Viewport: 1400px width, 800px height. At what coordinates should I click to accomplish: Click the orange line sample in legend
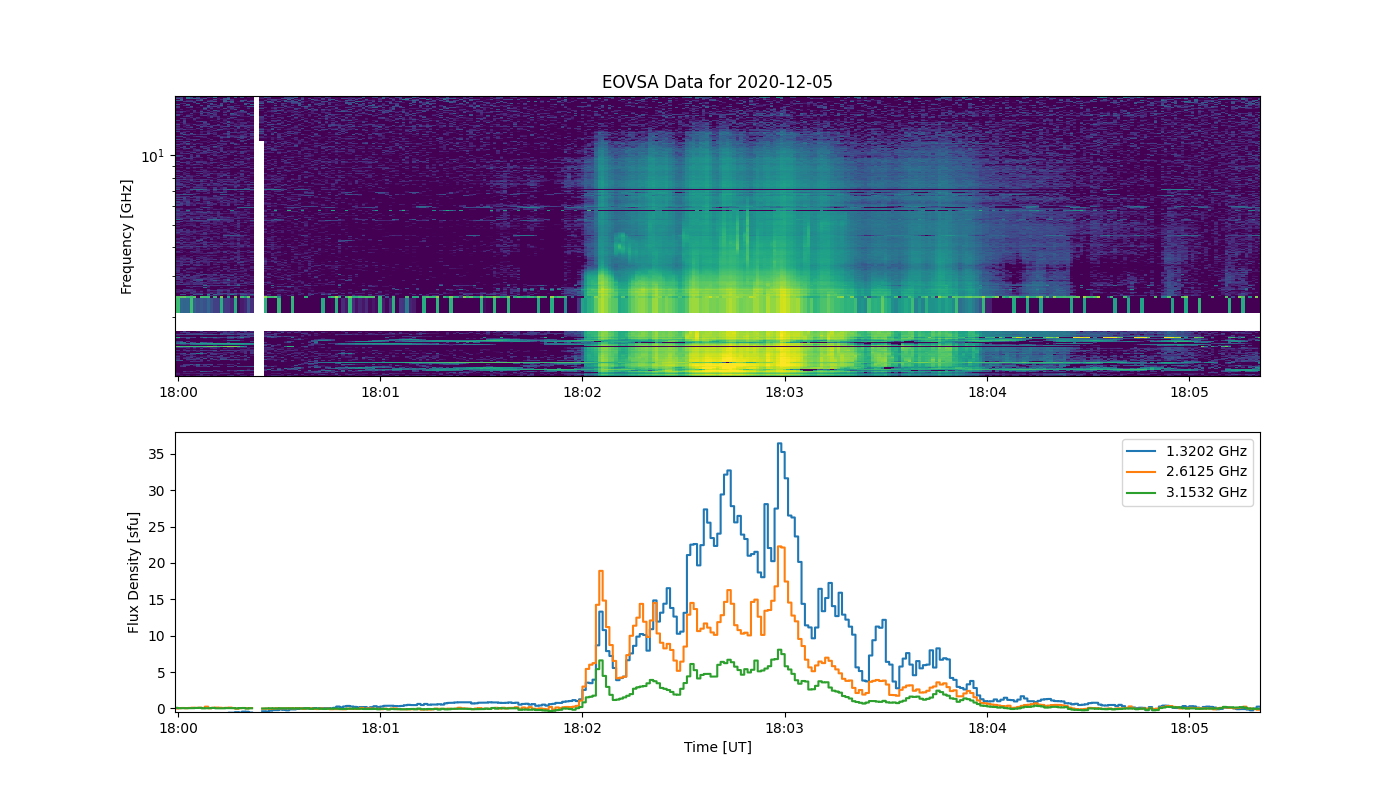[1143, 472]
